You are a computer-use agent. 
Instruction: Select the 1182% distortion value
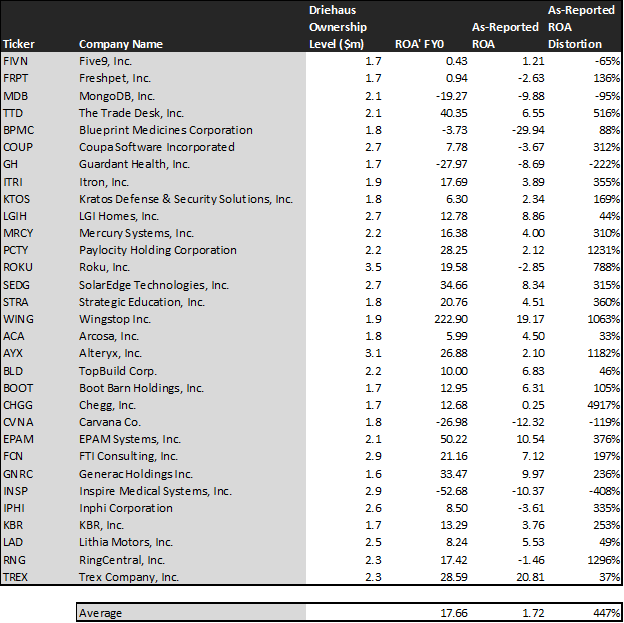603,353
